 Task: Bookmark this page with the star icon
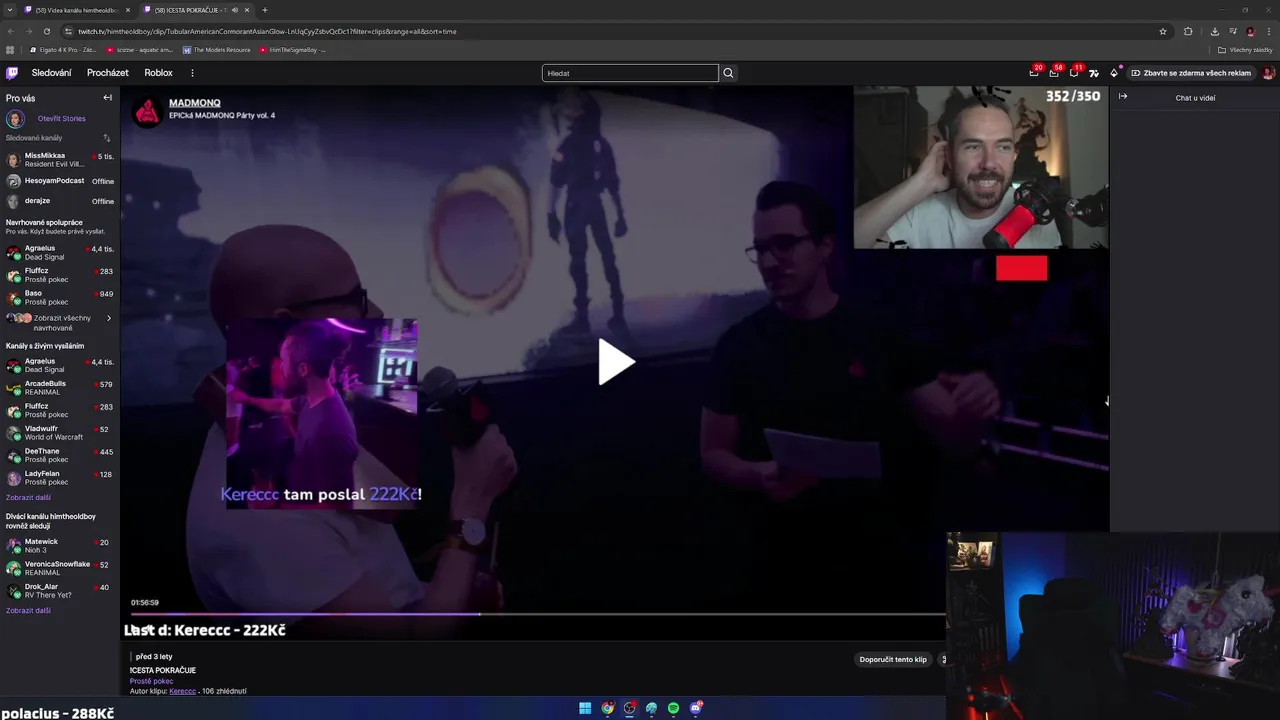click(x=1162, y=31)
